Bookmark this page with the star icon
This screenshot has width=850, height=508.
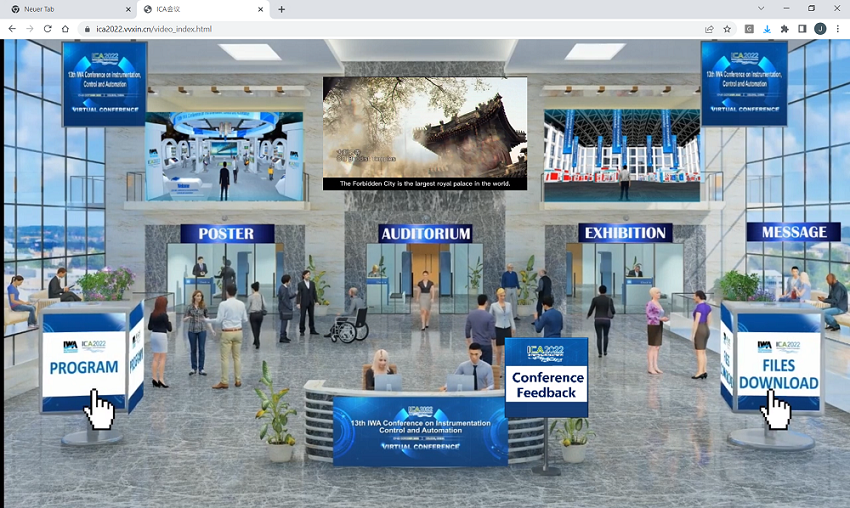(727, 29)
